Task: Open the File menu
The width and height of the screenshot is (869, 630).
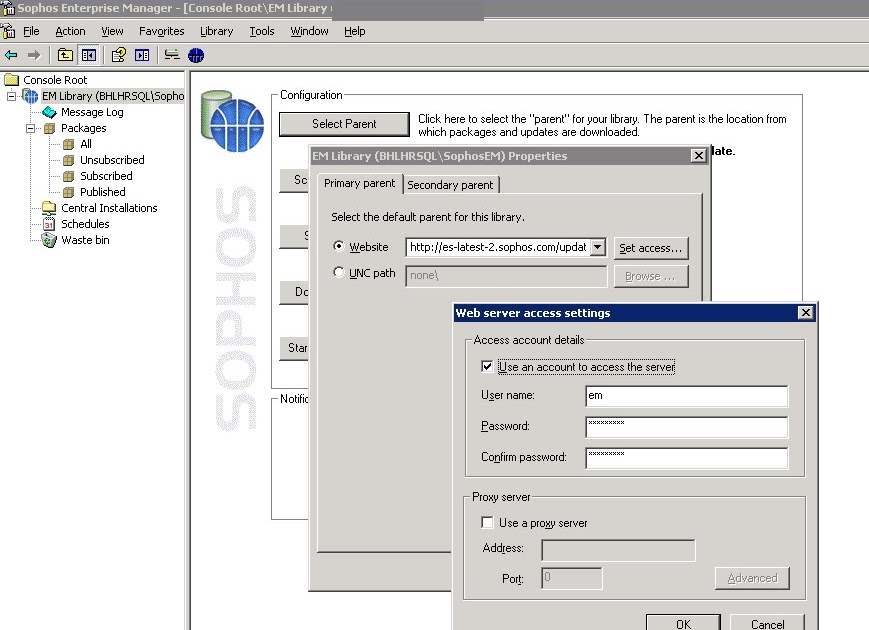Action: (x=31, y=31)
